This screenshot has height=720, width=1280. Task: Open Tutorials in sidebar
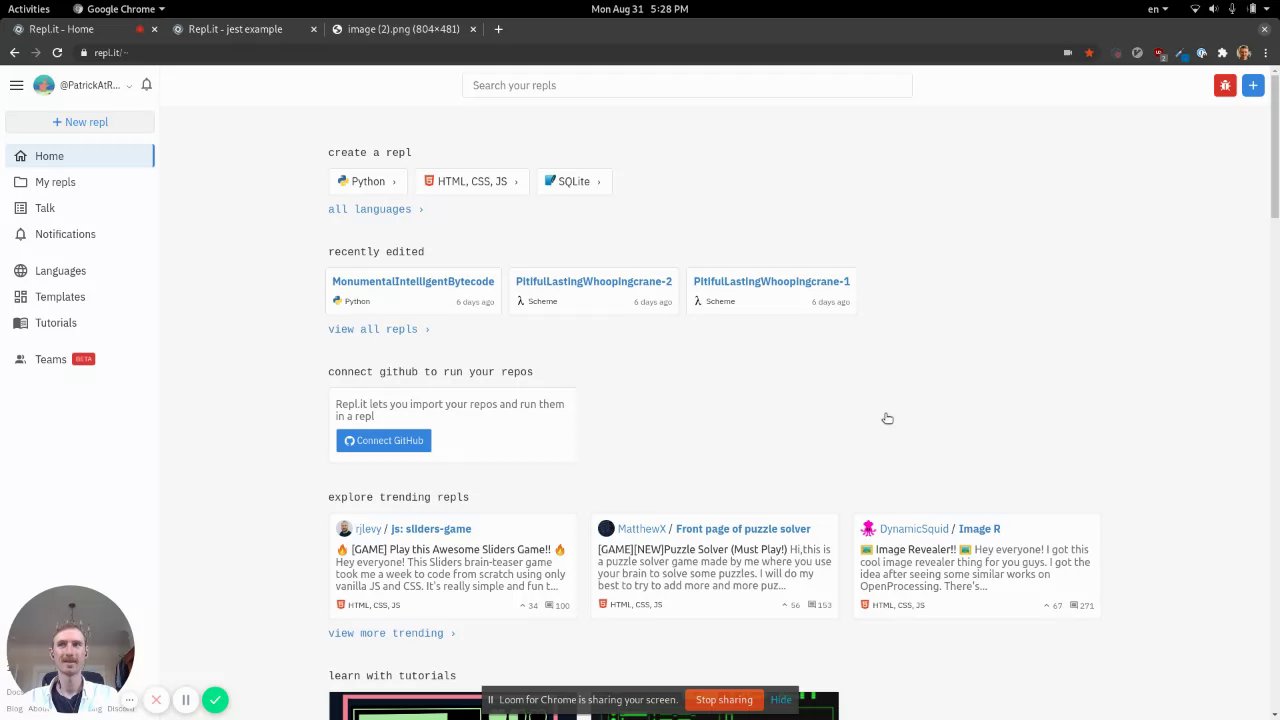(80, 323)
